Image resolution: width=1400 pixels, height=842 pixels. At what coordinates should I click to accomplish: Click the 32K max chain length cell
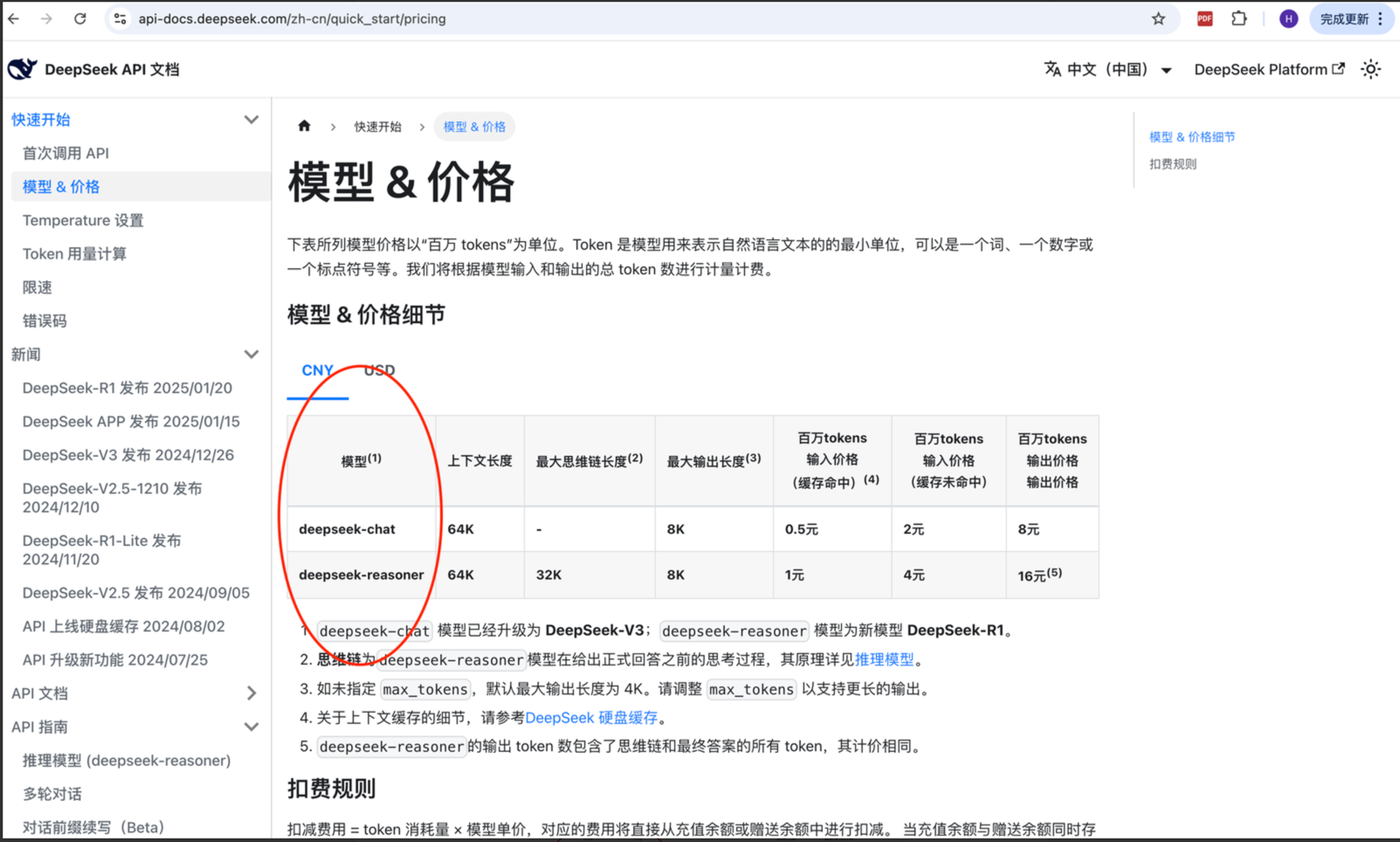(x=590, y=575)
